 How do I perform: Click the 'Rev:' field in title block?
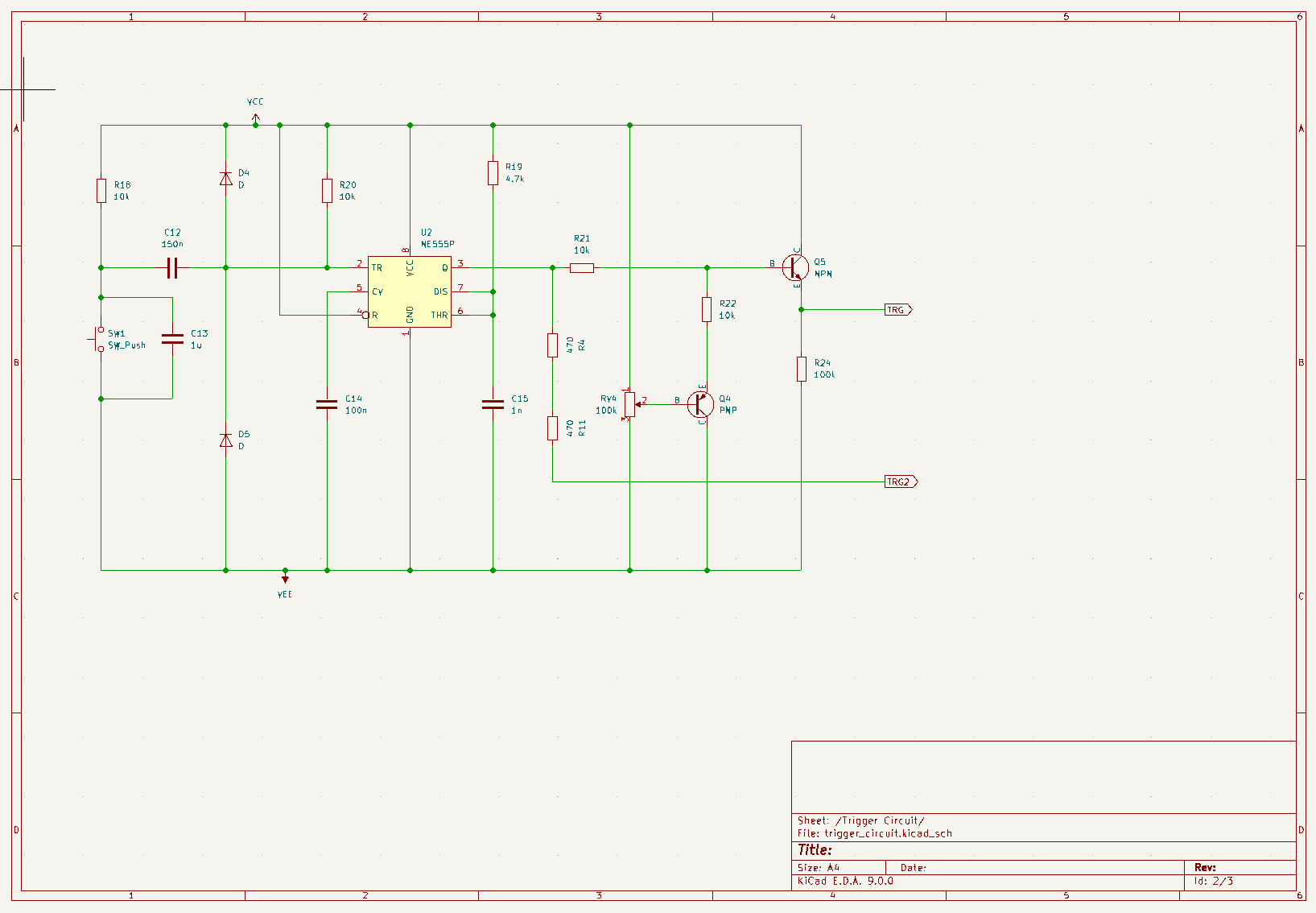pyautogui.click(x=1205, y=867)
